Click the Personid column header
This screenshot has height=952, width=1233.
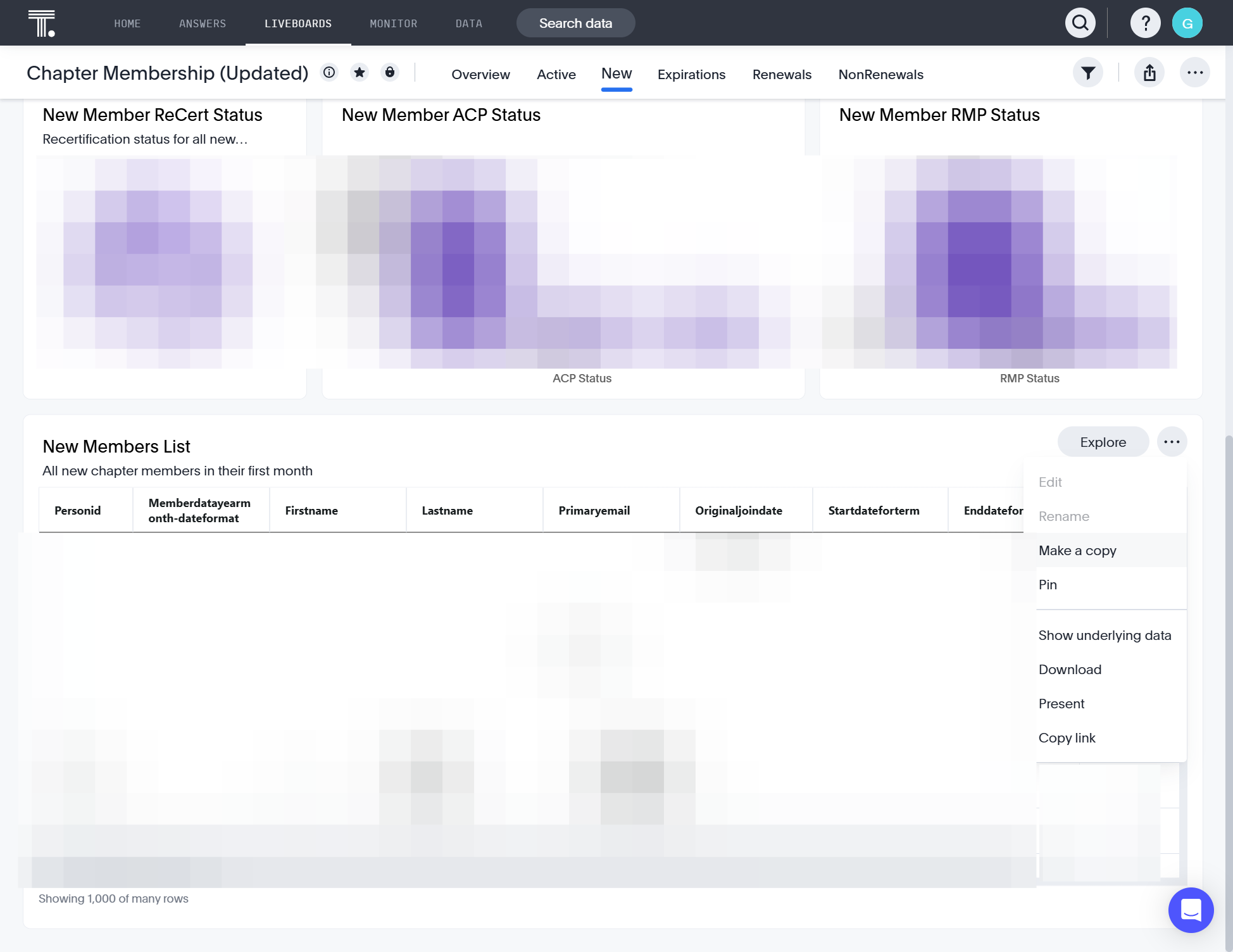coord(86,511)
